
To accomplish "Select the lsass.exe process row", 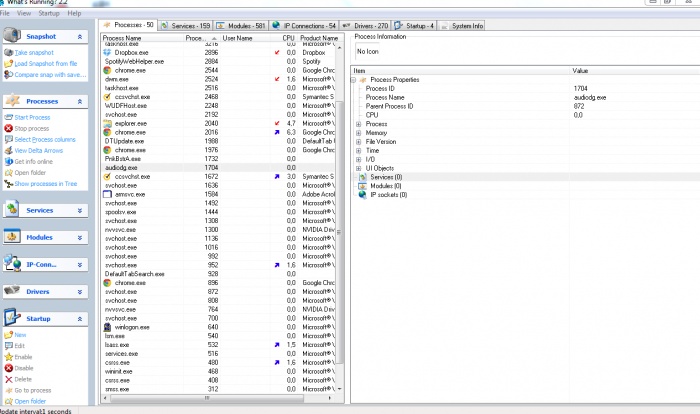I will [218, 345].
